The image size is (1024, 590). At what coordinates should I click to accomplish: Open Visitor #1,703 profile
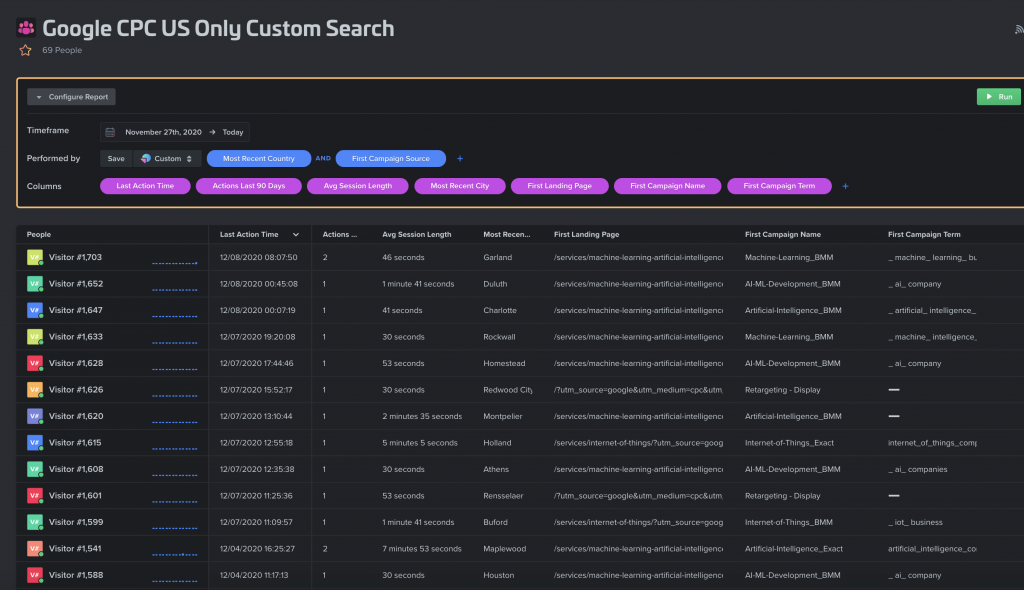pos(75,257)
